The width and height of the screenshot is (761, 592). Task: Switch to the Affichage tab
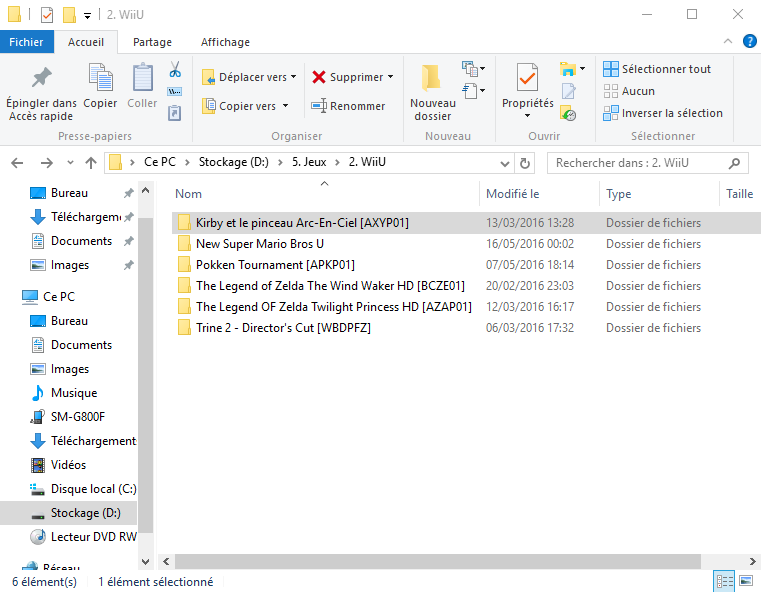click(225, 42)
